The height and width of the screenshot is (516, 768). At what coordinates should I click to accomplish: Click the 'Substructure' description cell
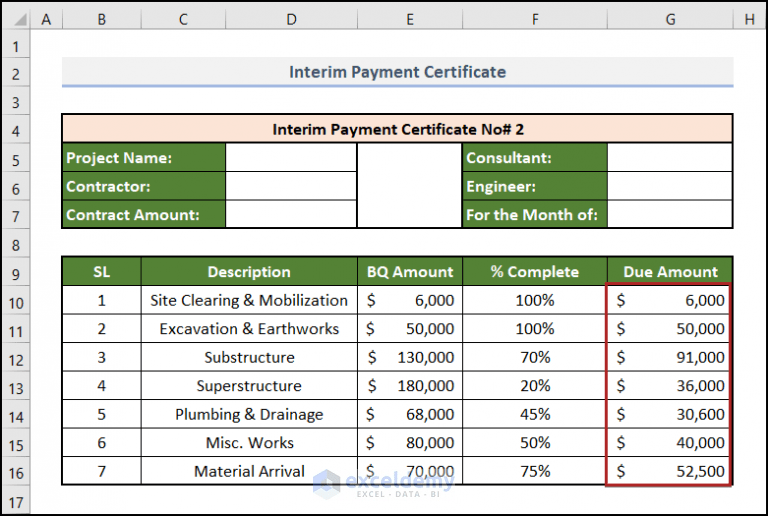249,357
